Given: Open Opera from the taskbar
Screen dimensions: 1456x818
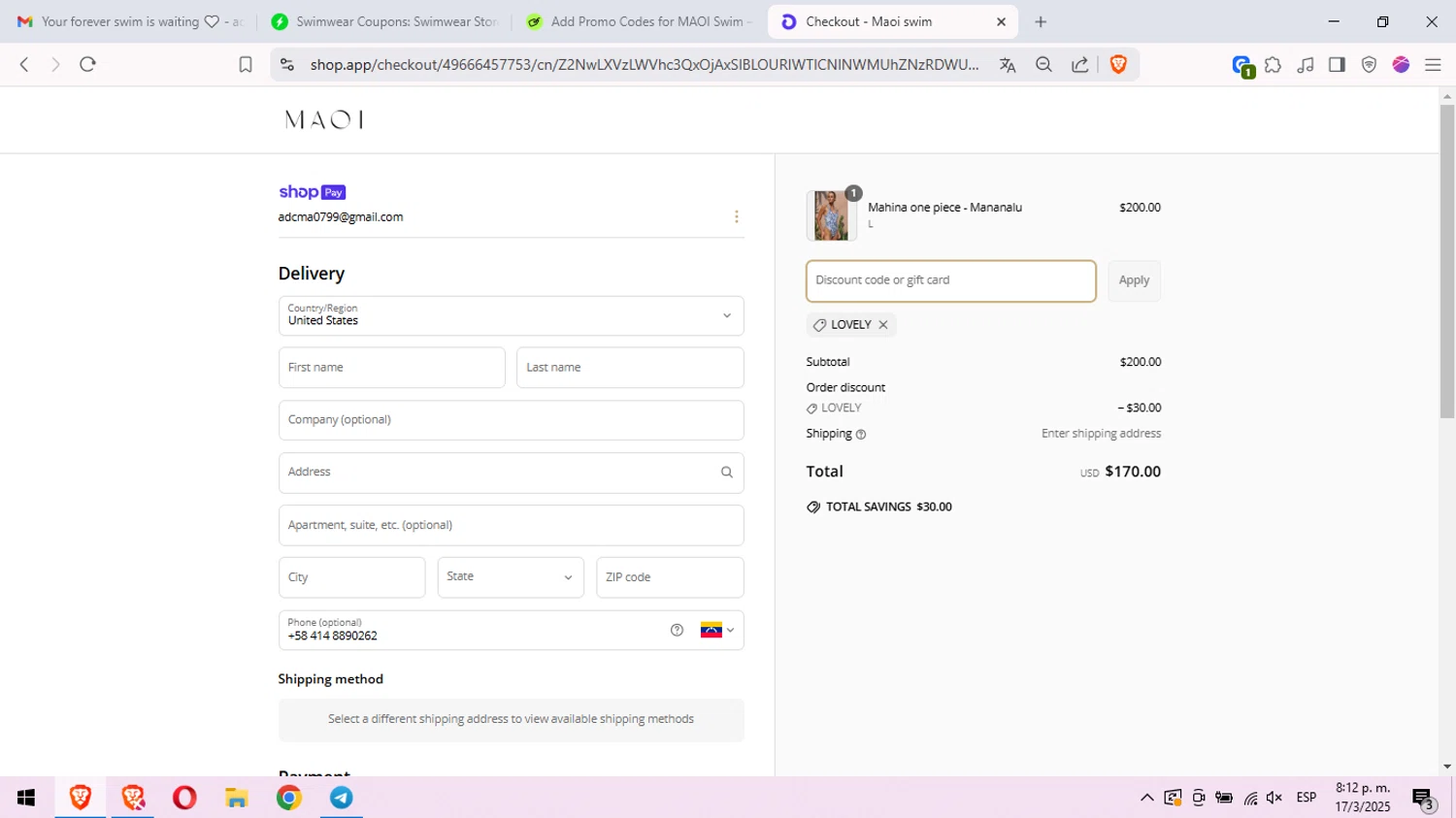Looking at the screenshot, I should 184,798.
